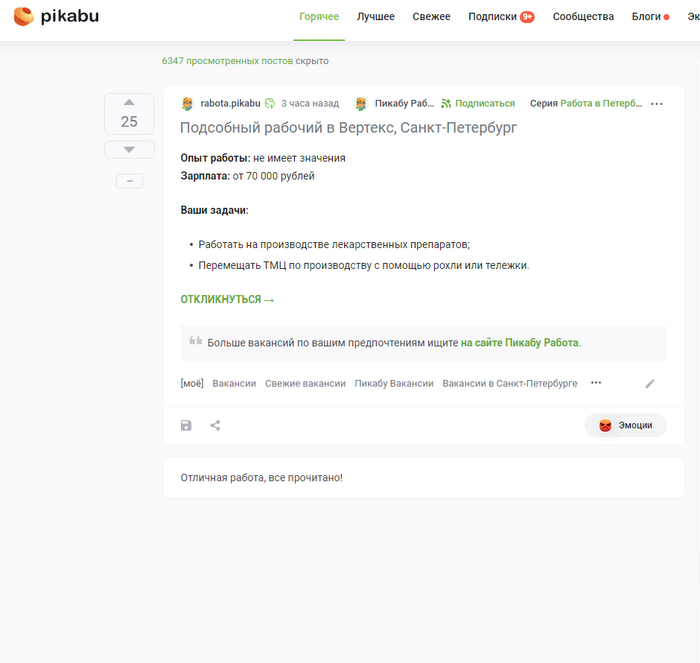Open the three-dot post options menu
This screenshot has width=700, height=663.
coord(656,103)
